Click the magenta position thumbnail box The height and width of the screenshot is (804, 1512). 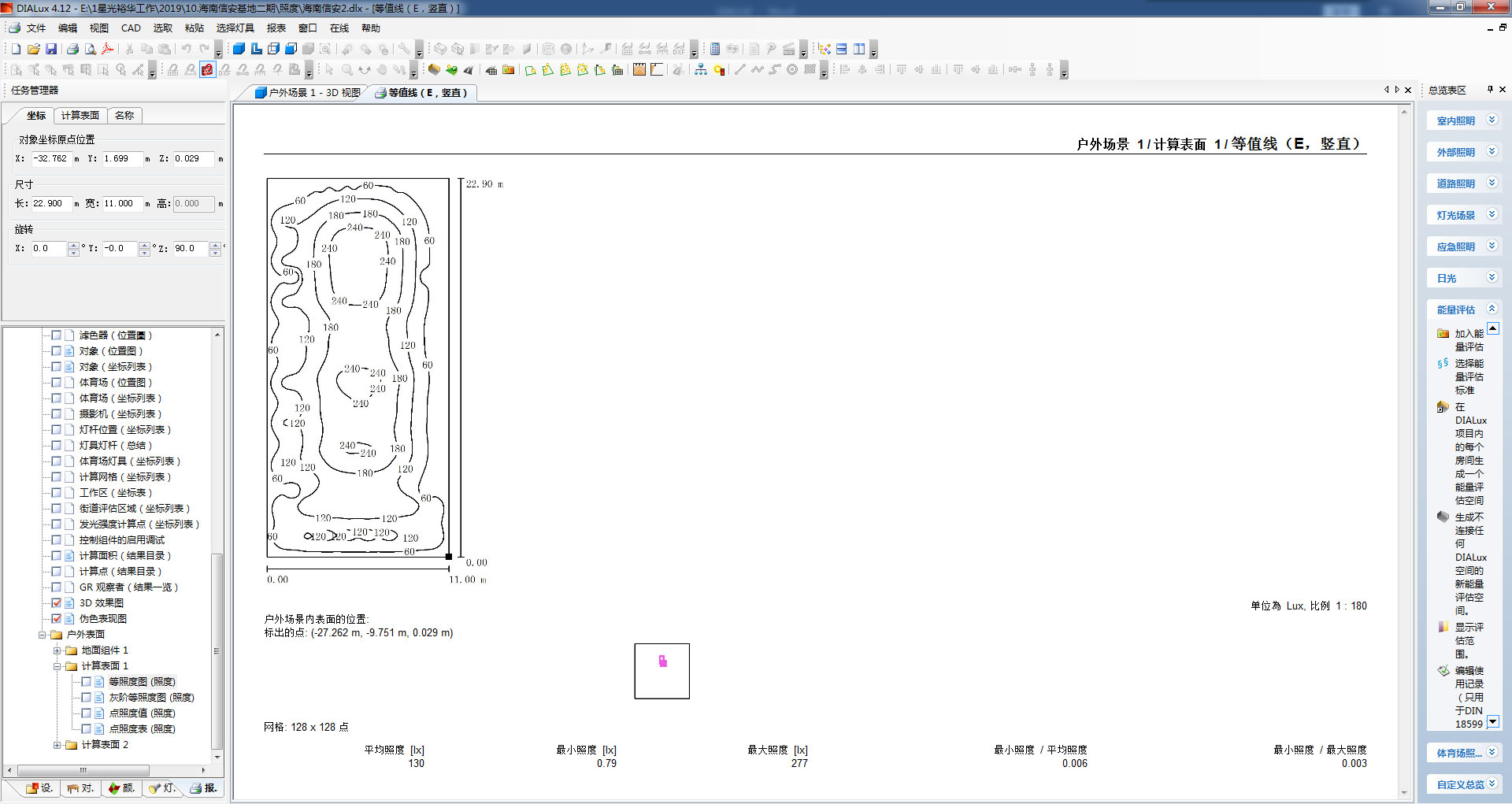pos(661,671)
